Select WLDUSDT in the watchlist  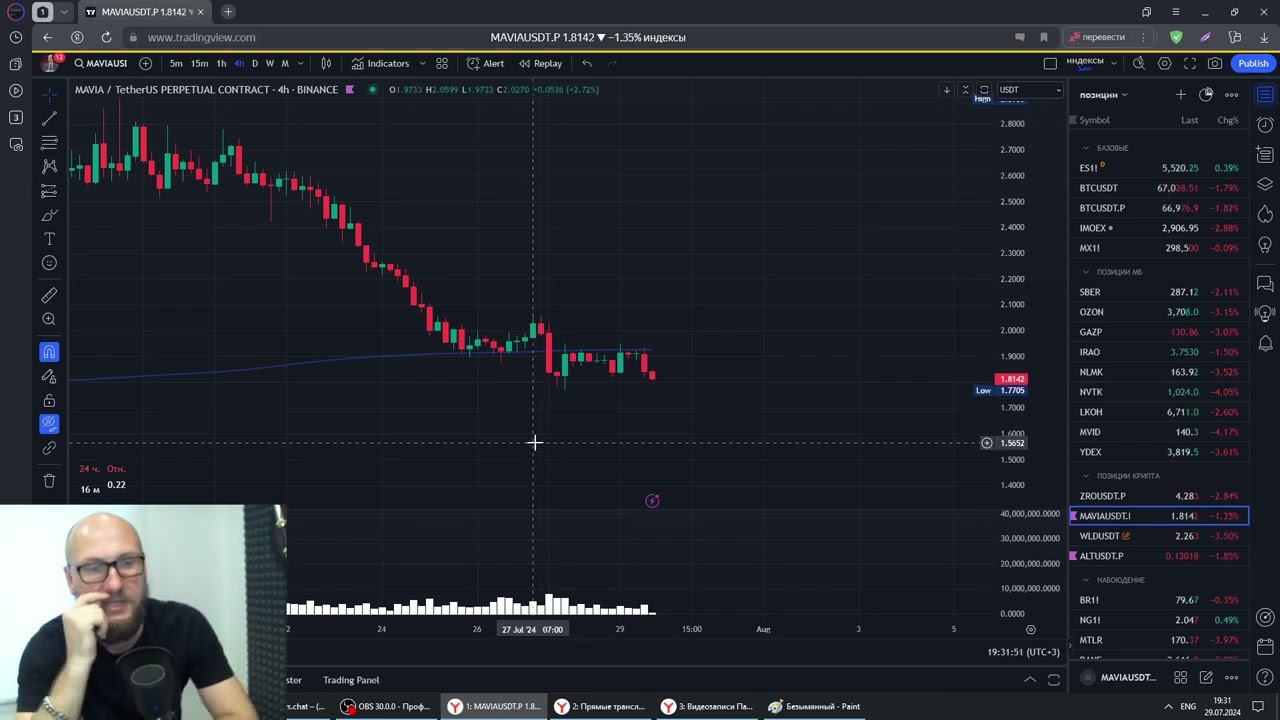[x=1159, y=536]
